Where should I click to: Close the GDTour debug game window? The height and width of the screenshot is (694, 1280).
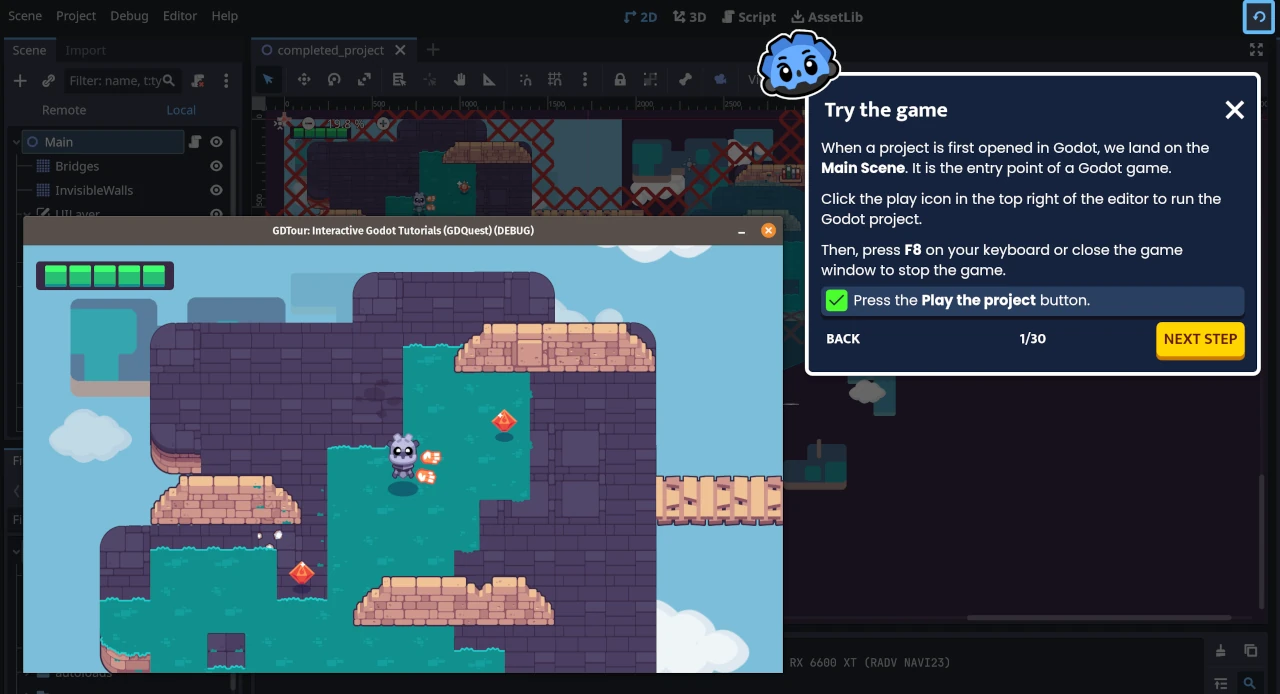click(768, 230)
